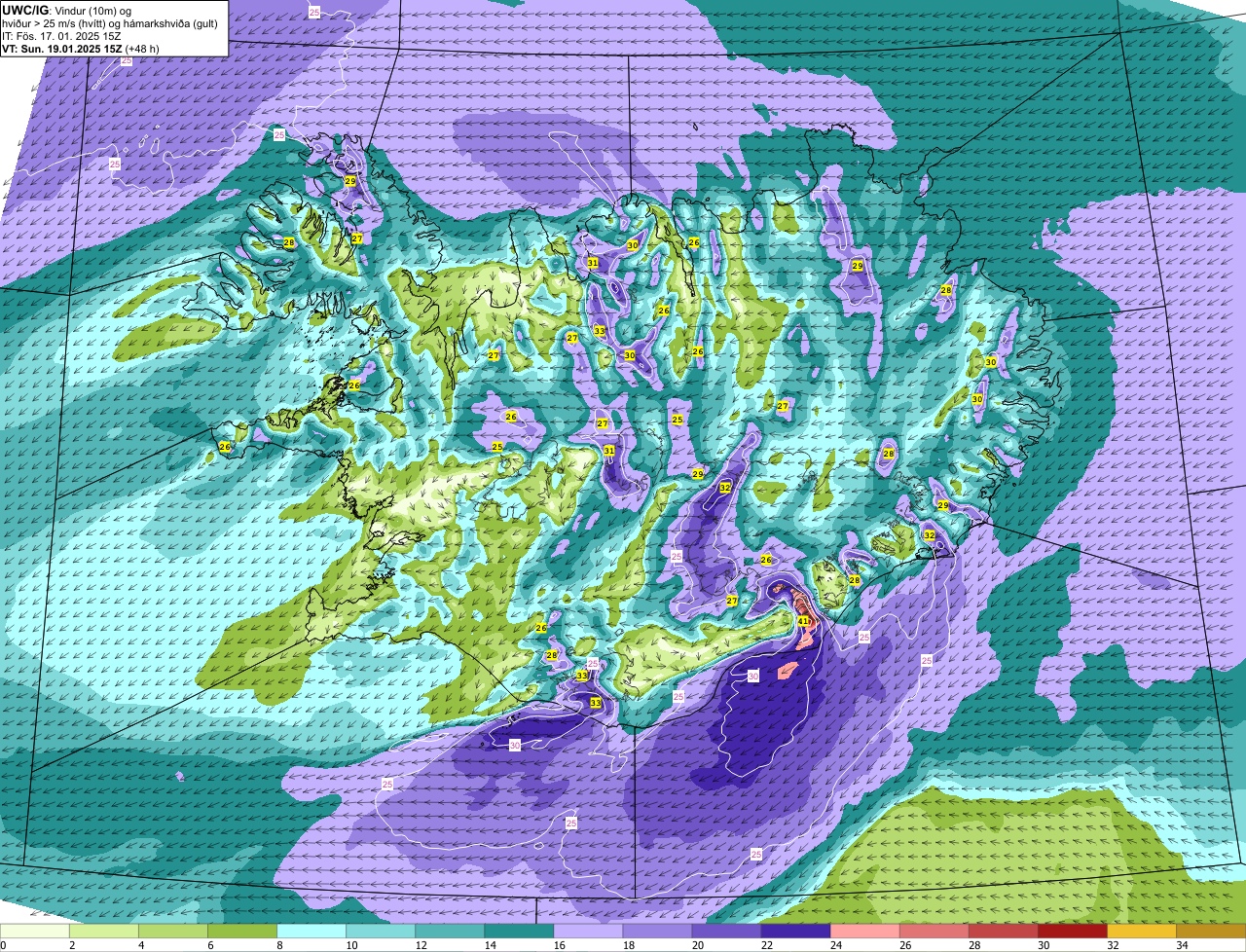
Task: Click the '6' label on the color scale
Action: point(210,945)
